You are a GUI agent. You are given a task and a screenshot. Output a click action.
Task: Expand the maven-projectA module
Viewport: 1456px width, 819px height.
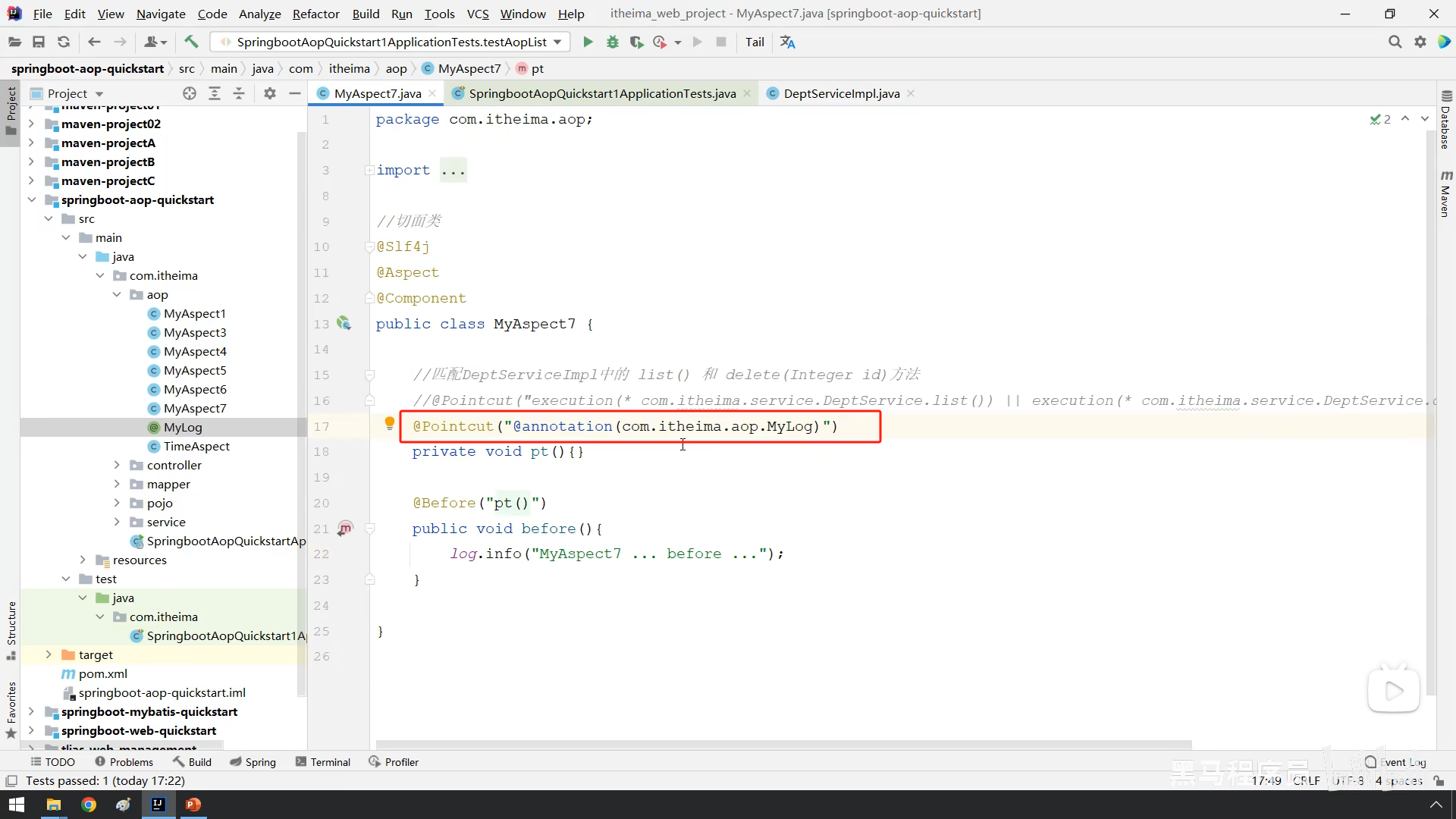31,143
